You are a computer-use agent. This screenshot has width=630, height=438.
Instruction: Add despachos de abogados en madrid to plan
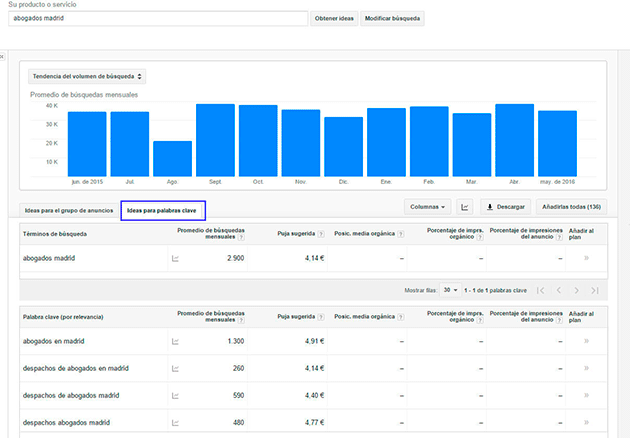[x=586, y=368]
